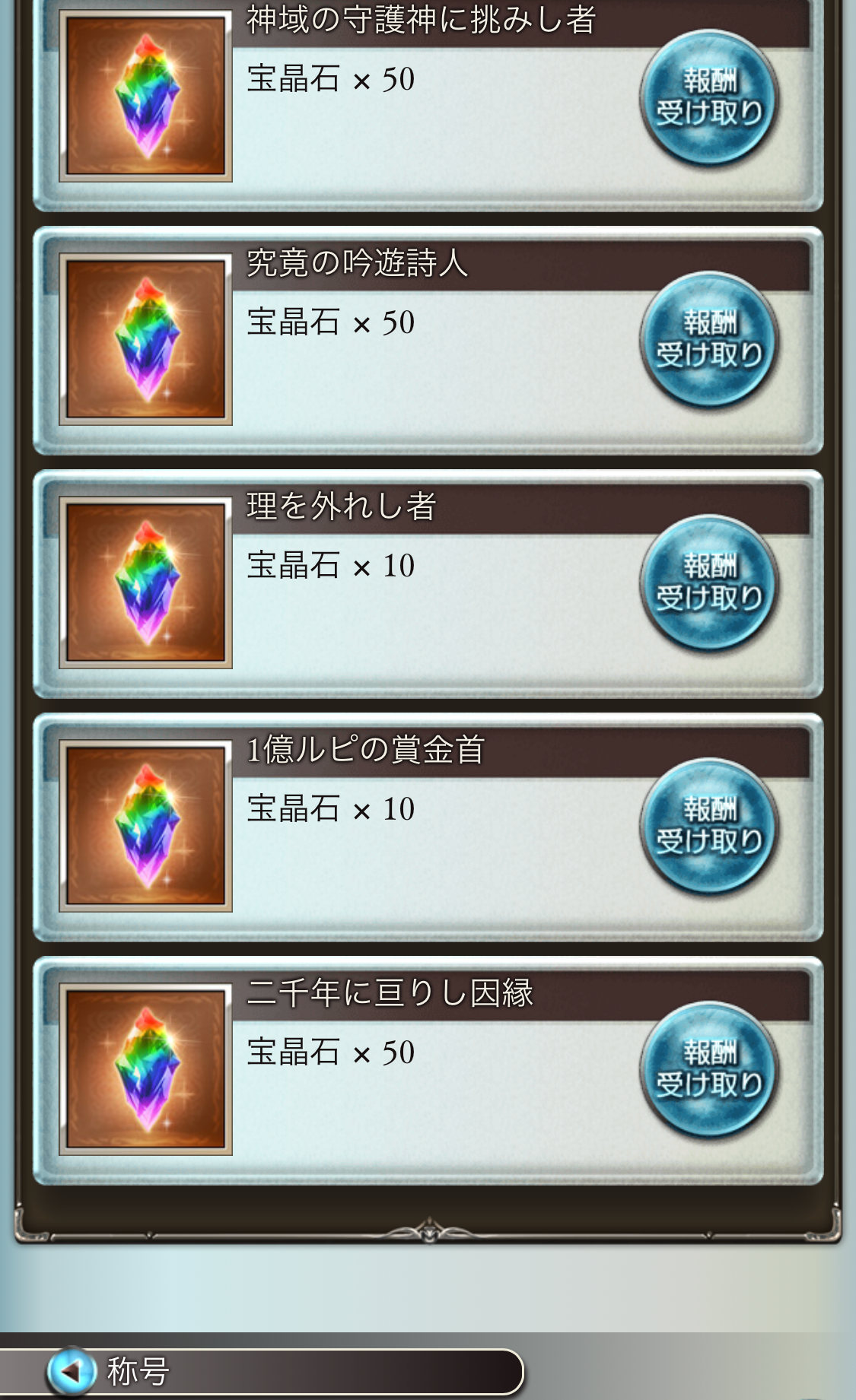Image resolution: width=856 pixels, height=1400 pixels.
Task: Select the 理を外れし者 title header
Action: pyautogui.click(x=341, y=506)
